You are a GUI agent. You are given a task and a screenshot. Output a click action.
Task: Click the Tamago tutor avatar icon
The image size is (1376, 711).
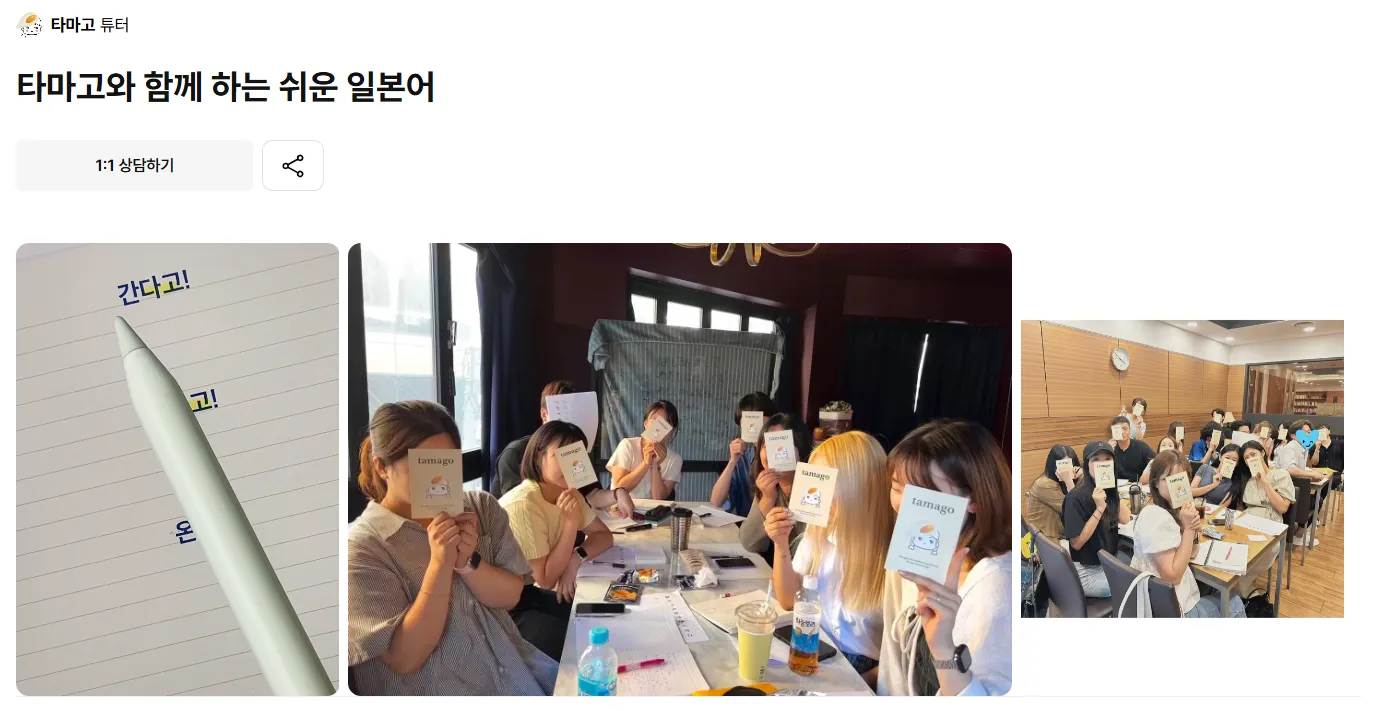(30, 25)
